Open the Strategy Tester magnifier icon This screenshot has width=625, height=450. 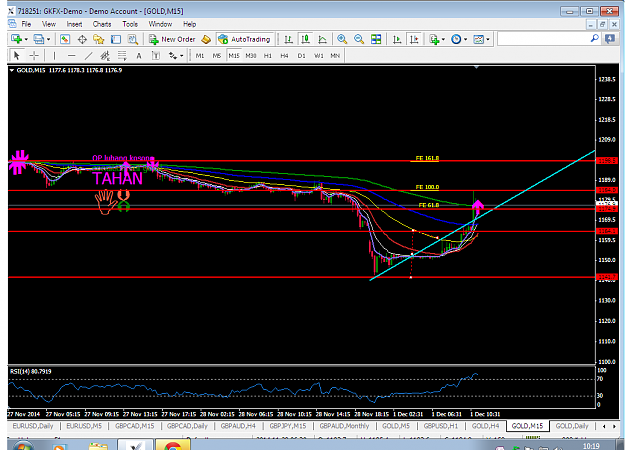click(132, 39)
